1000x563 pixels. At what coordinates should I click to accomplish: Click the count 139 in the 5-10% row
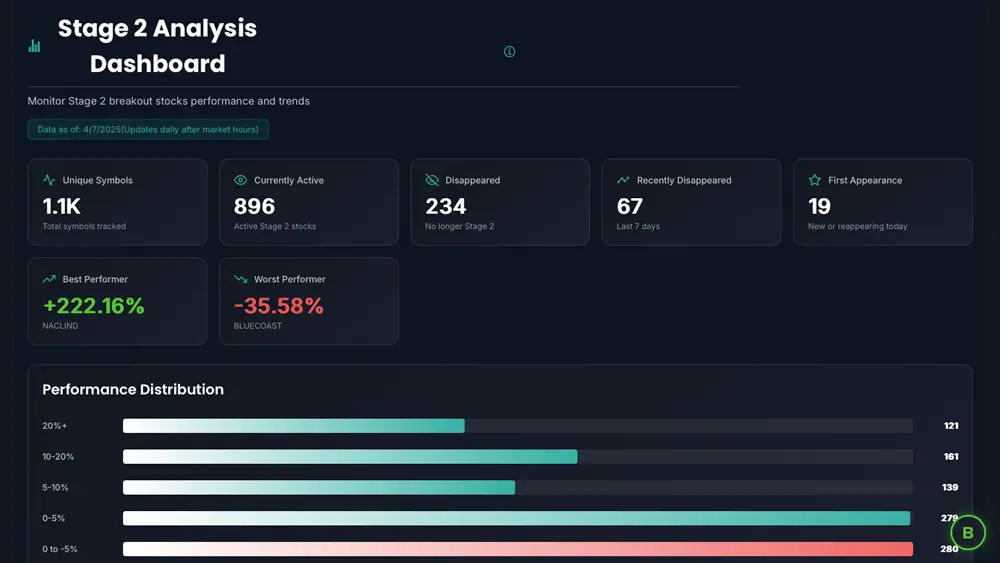coord(950,487)
